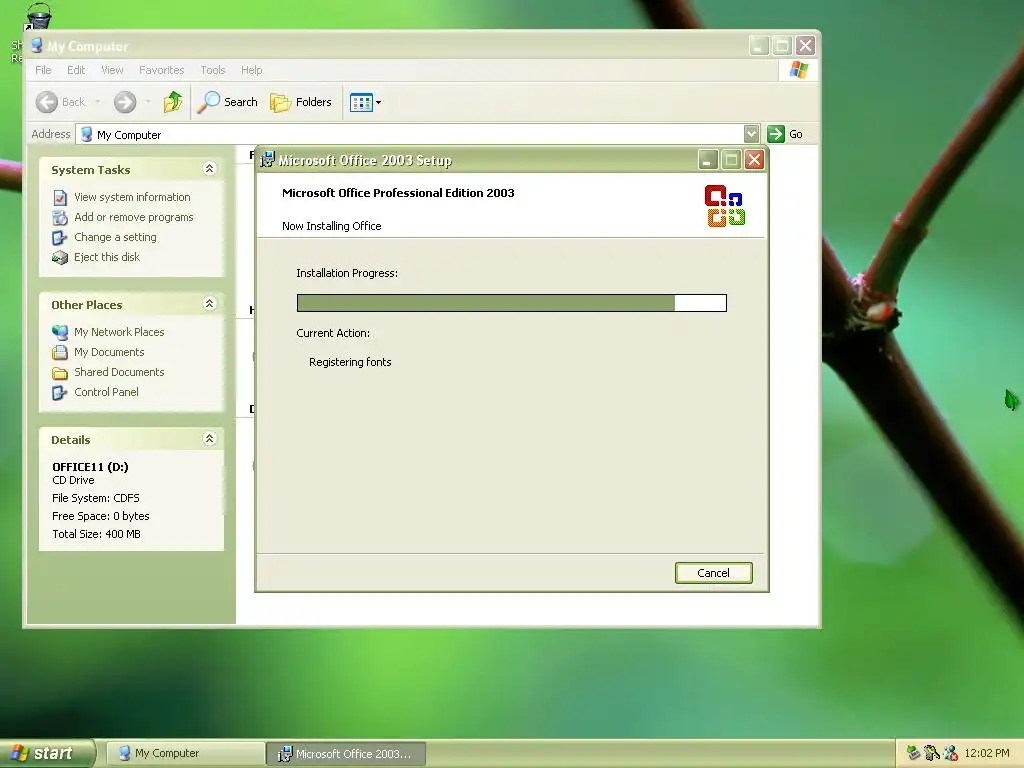Open the Start menu
The height and width of the screenshot is (768, 1024).
tap(46, 753)
